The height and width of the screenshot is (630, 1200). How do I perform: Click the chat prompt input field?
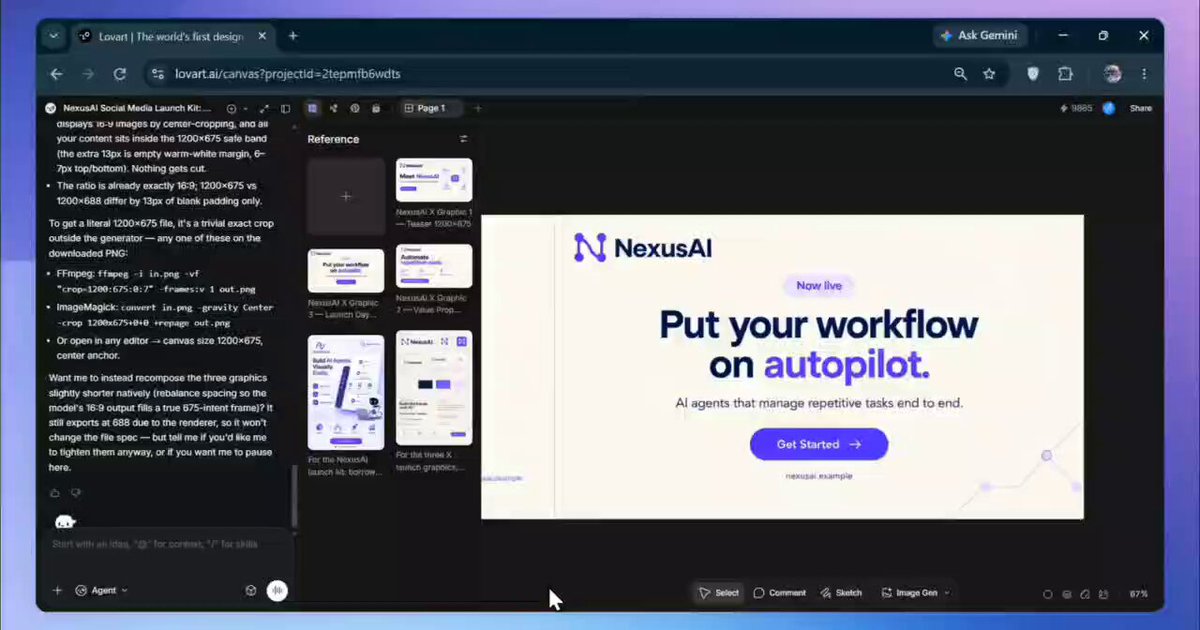[x=165, y=544]
